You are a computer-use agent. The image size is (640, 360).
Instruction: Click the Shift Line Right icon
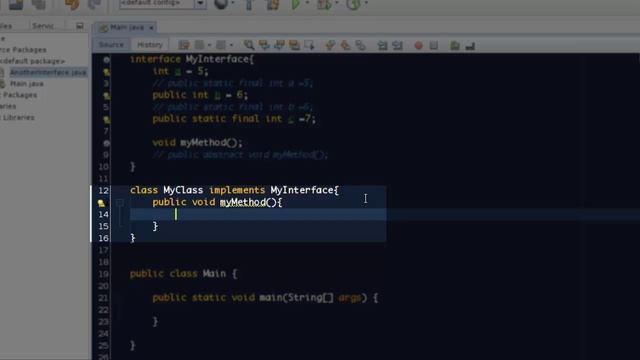tap(398, 45)
